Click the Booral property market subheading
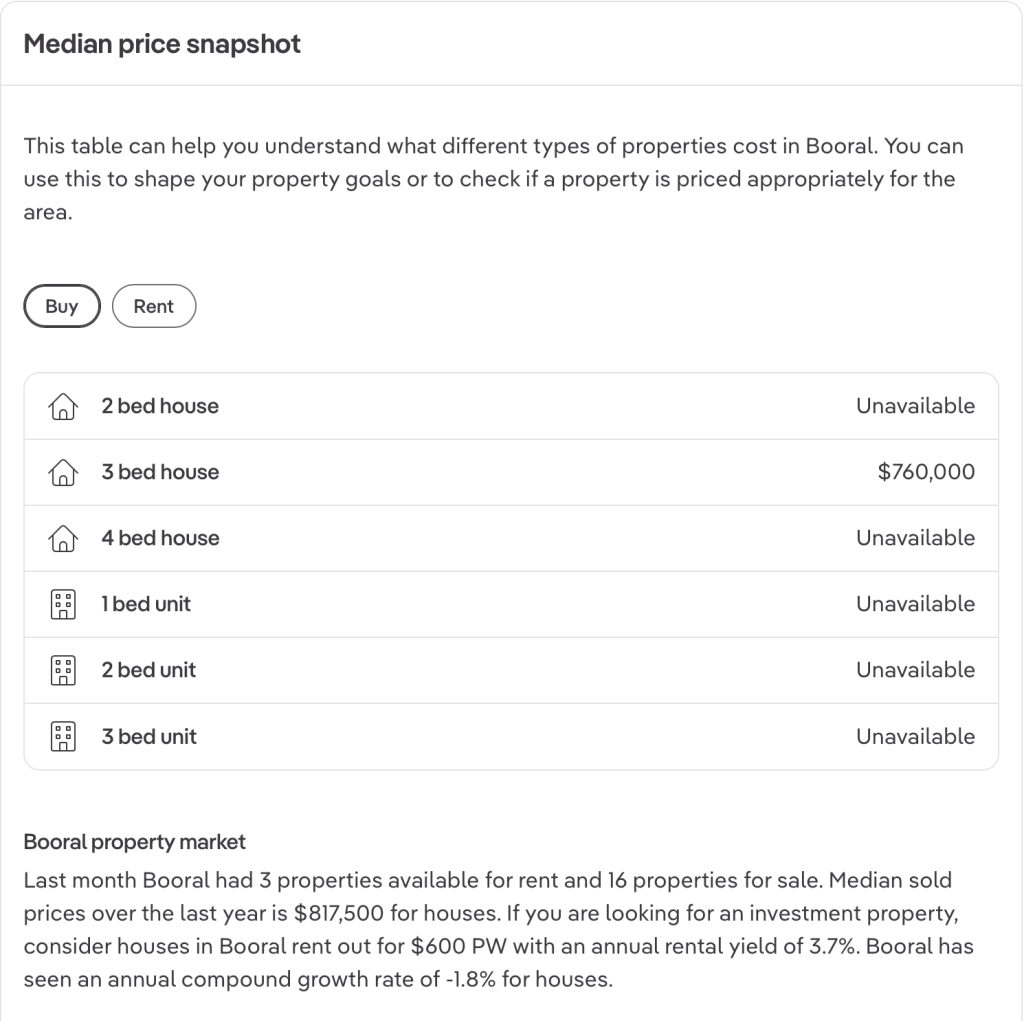This screenshot has width=1024, height=1021. point(135,842)
